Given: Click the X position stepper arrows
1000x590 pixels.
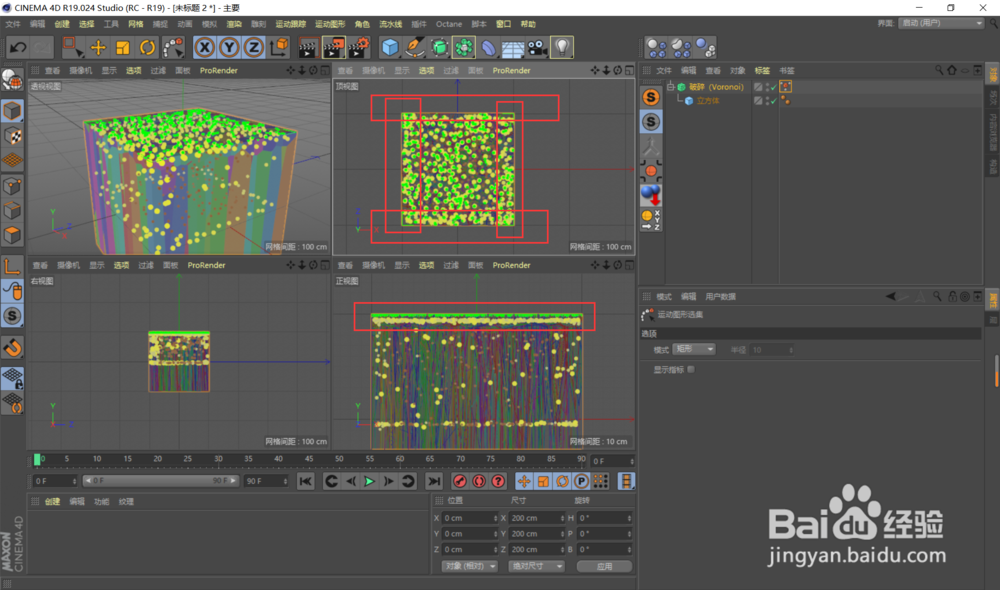Looking at the screenshot, I should [x=495, y=518].
